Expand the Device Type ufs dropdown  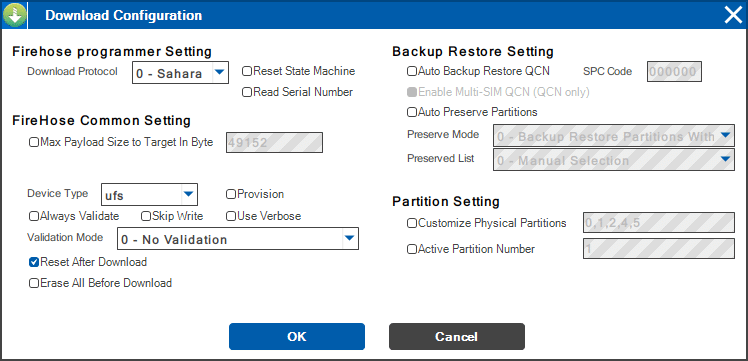click(149, 194)
